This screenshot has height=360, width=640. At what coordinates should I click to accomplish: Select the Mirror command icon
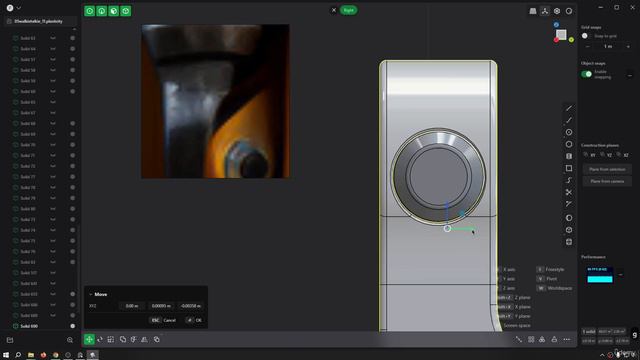pos(144,339)
